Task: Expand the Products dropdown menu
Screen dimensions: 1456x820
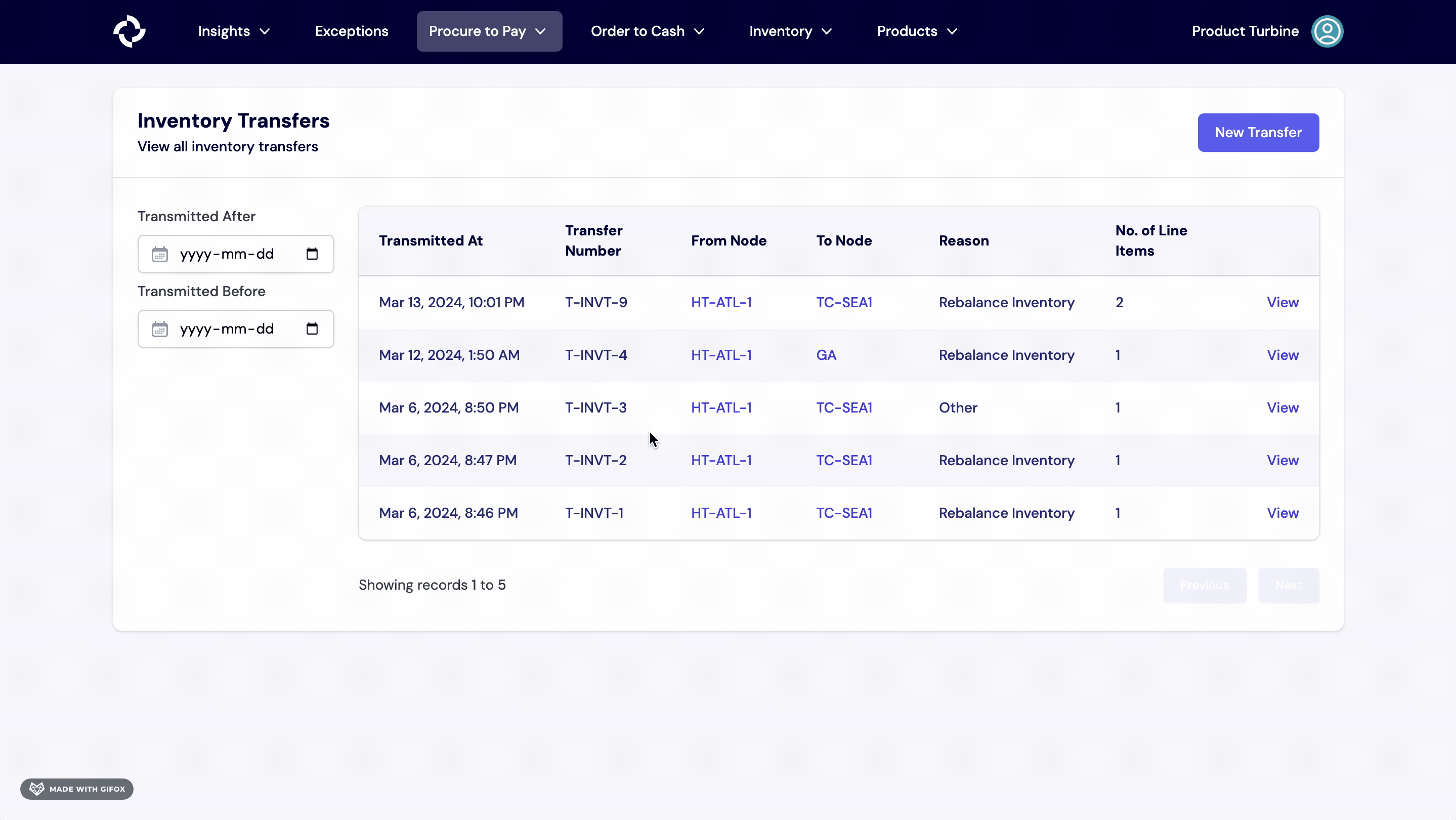Action: 917,31
